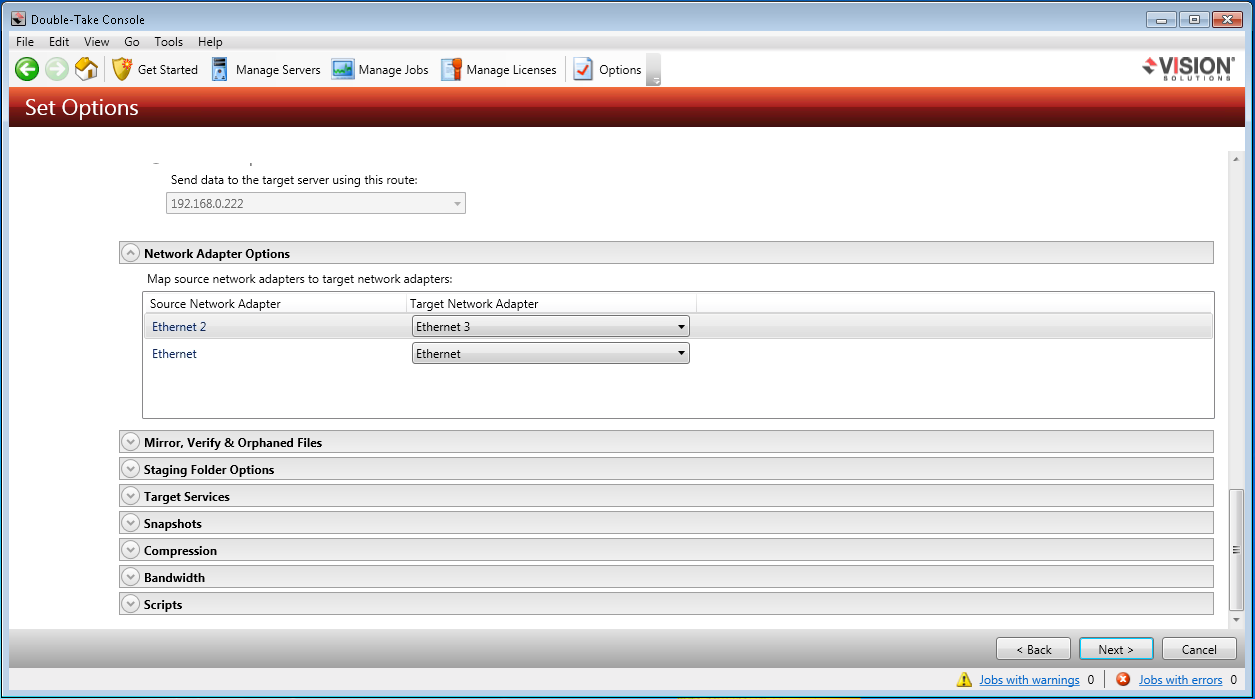Click the Options checklist icon
The width and height of the screenshot is (1255, 699).
(x=583, y=69)
